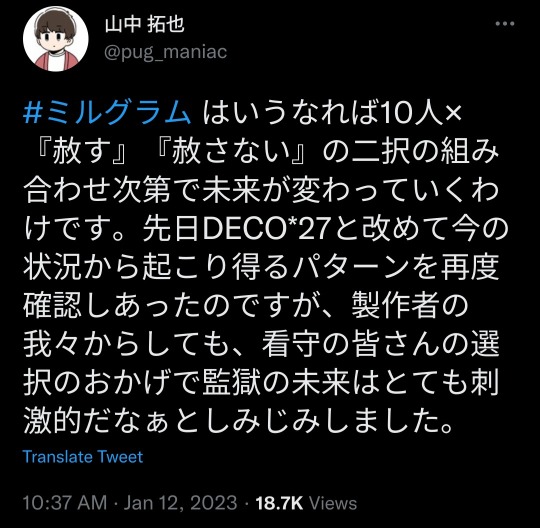Click Translate Tweet
Image resolution: width=540 pixels, height=528 pixels.
point(83,457)
